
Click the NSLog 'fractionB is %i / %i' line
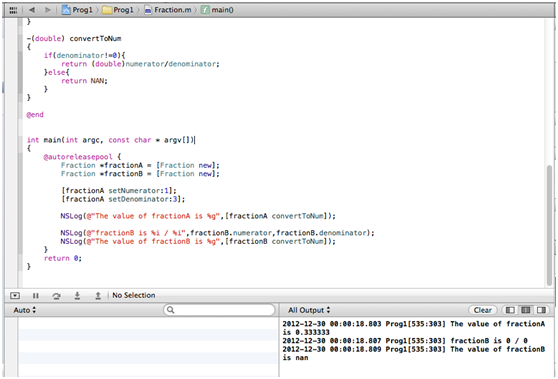pyautogui.click(x=217, y=233)
